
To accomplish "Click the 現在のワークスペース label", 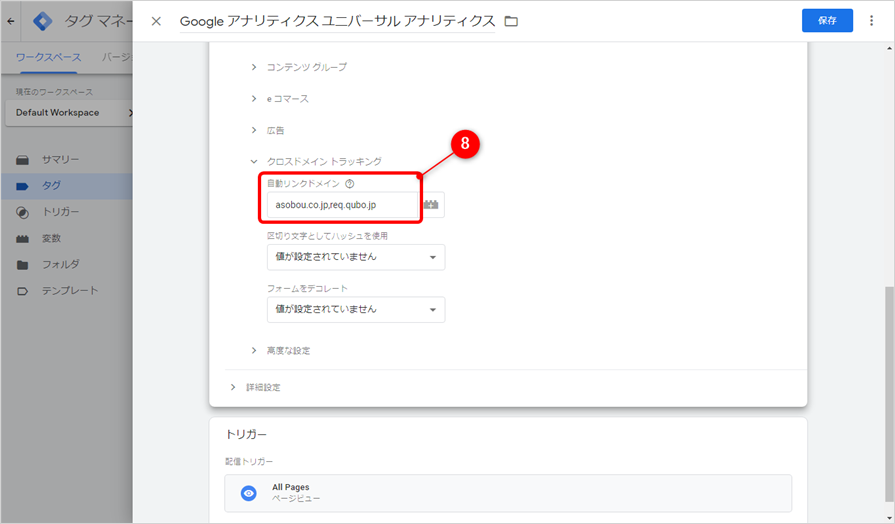I will pyautogui.click(x=54, y=92).
